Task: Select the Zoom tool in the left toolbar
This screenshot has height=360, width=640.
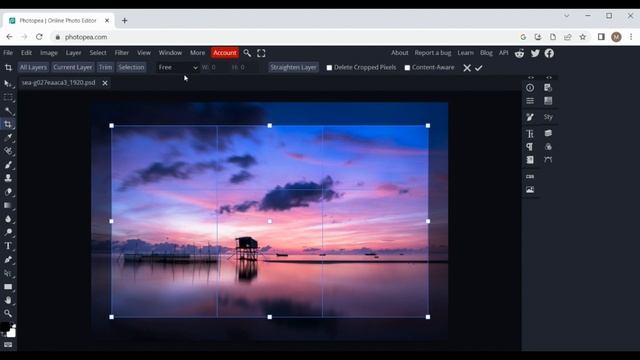Action: 8,313
